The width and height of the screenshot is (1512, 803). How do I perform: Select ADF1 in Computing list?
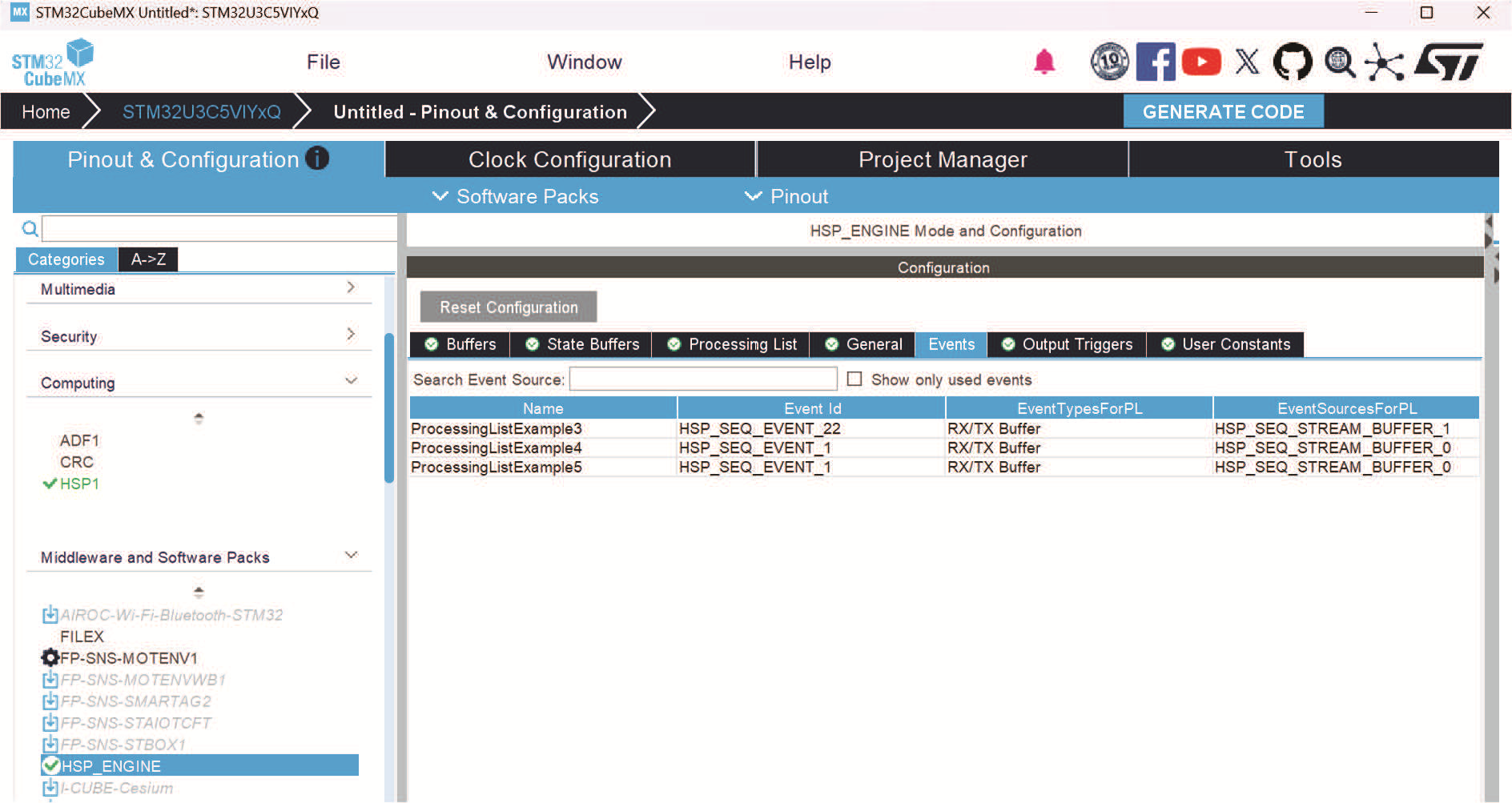(79, 440)
